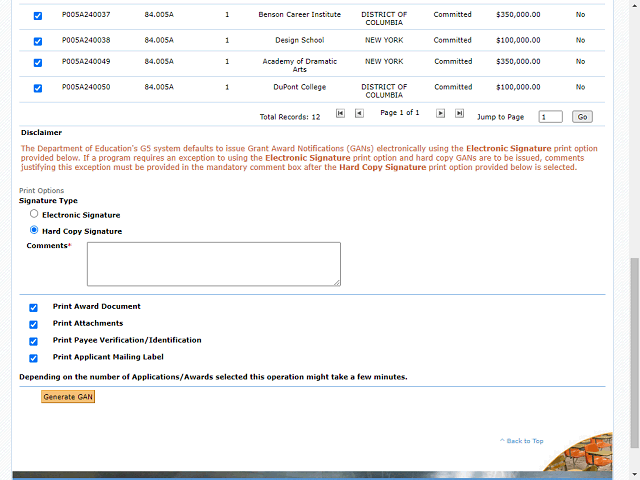Toggle Print Award Document checkbox
This screenshot has width=640, height=480.
coord(33,308)
